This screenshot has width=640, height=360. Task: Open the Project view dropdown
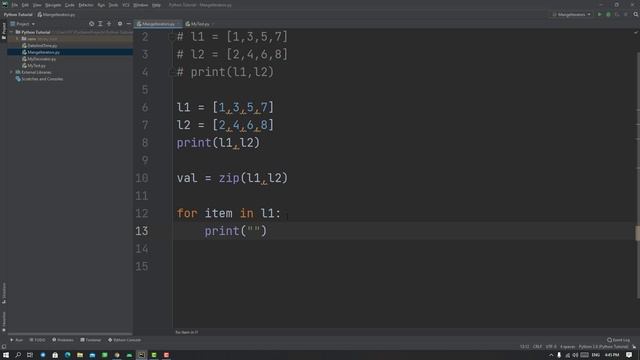pos(22,24)
